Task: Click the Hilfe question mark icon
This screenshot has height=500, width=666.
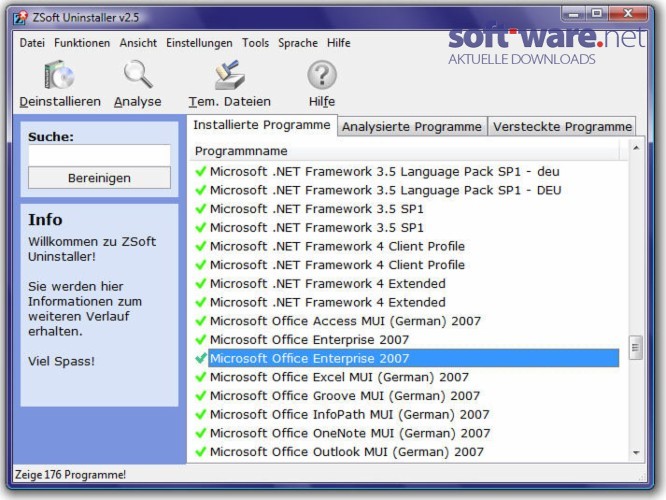Action: click(x=322, y=75)
